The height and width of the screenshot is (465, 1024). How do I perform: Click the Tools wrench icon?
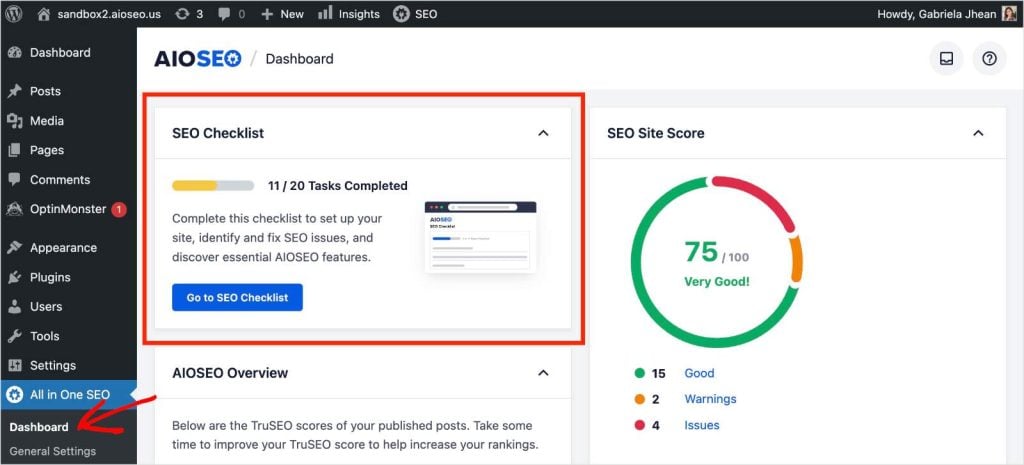(15, 336)
